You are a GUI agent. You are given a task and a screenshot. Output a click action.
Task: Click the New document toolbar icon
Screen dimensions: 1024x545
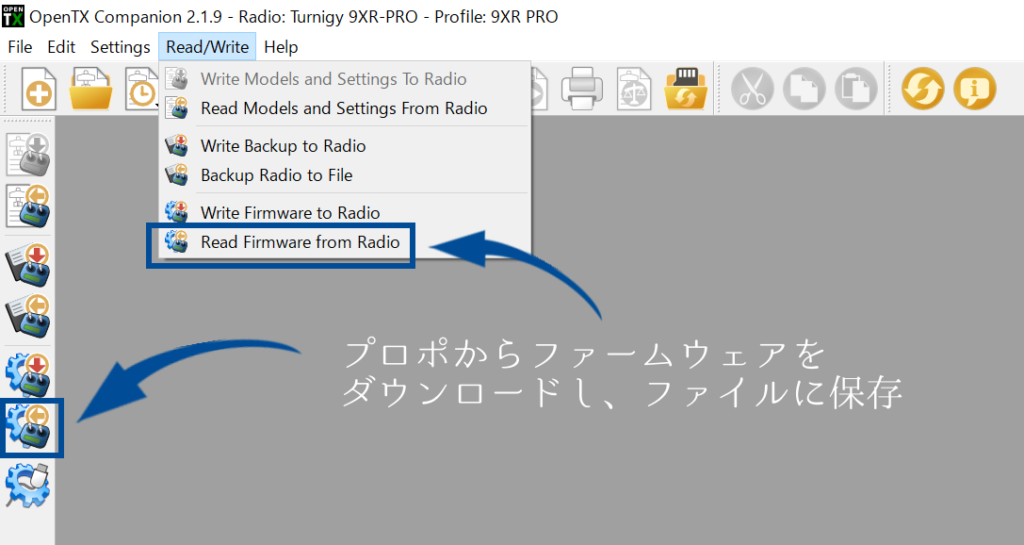click(39, 89)
